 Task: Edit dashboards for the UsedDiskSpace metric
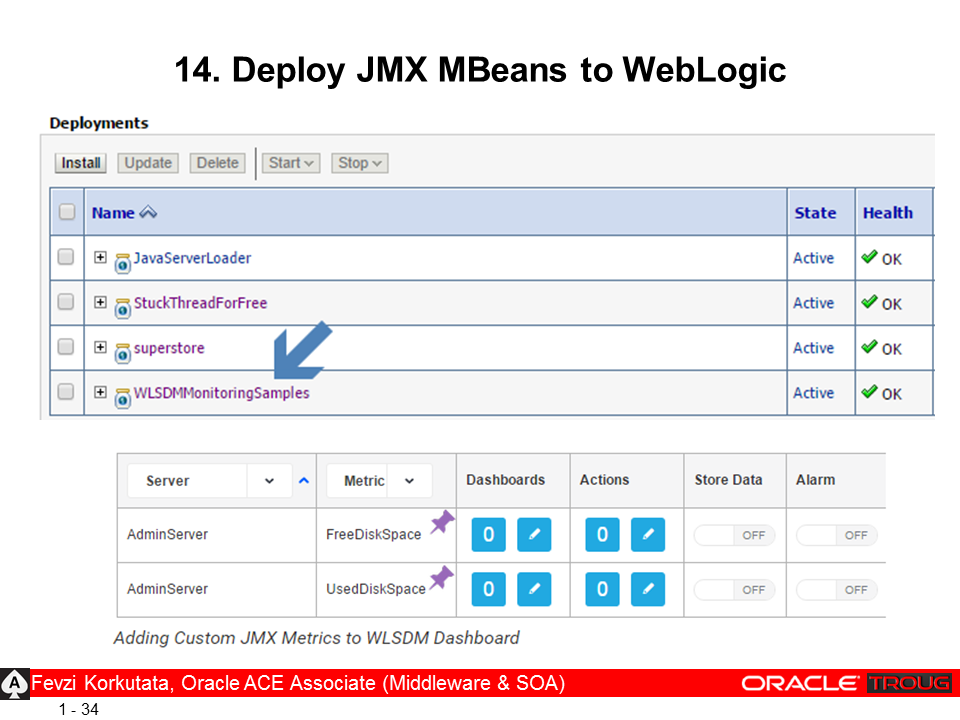pos(534,589)
